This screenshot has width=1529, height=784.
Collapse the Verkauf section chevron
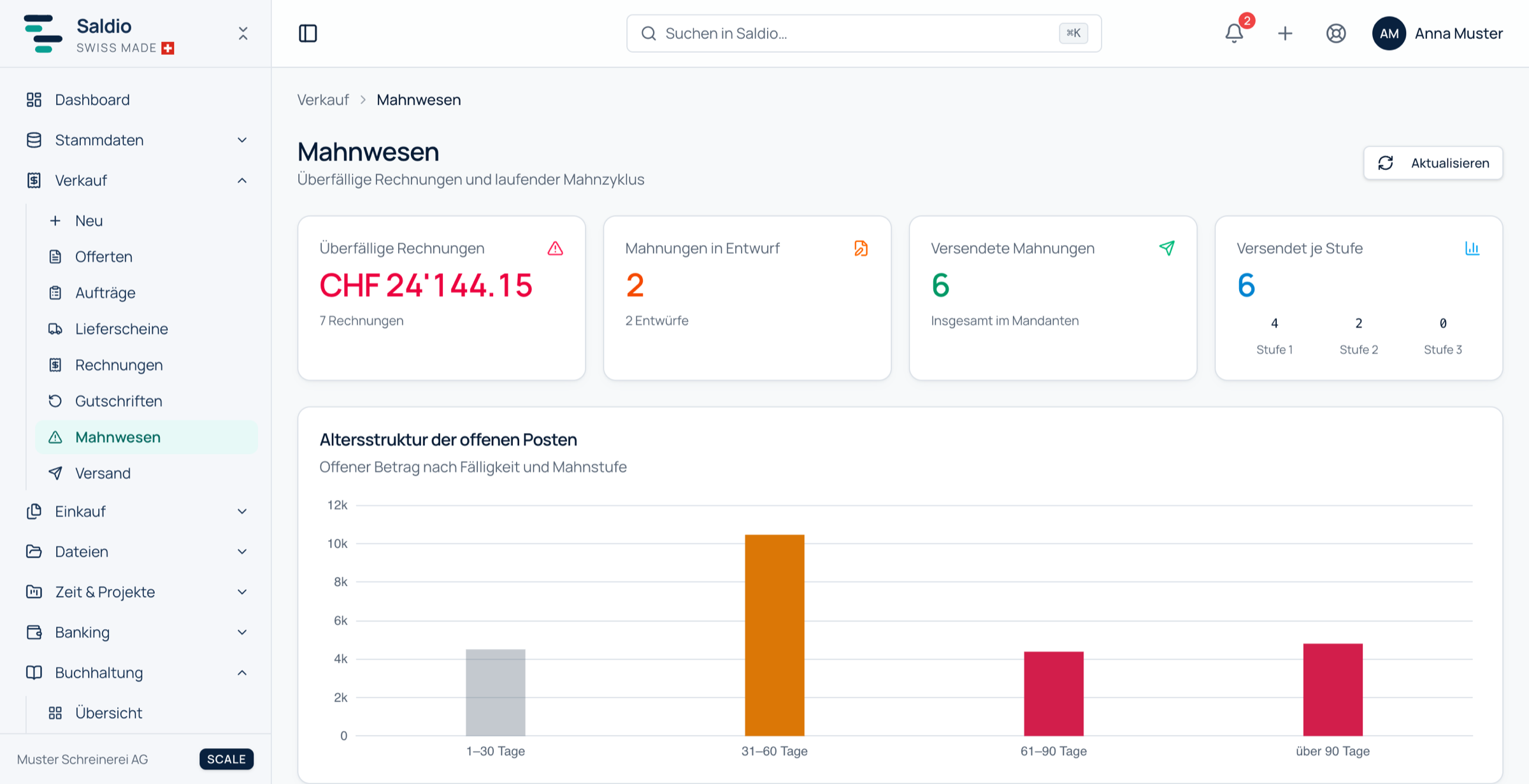242,180
